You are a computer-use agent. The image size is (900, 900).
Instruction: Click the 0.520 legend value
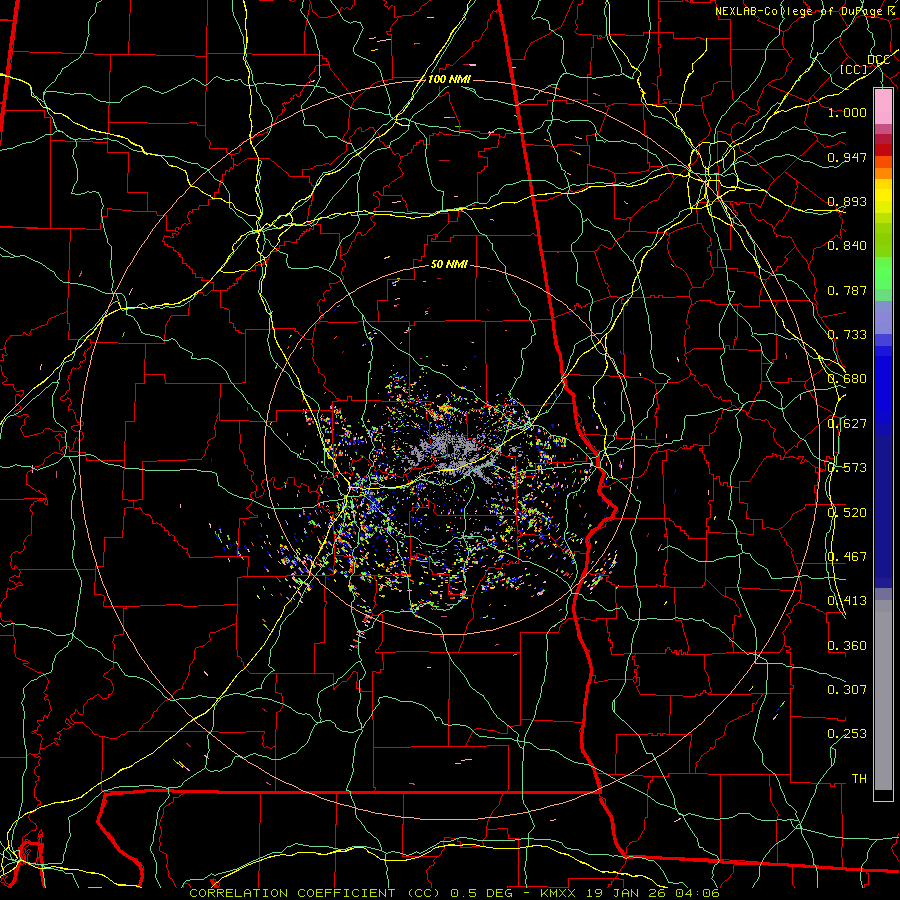(x=847, y=513)
